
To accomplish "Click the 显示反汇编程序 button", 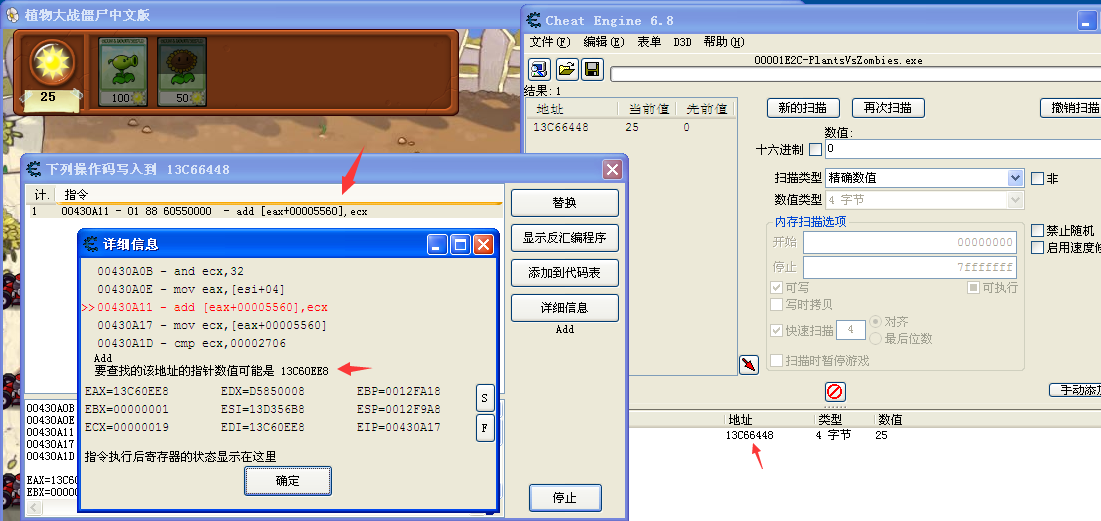I will pos(565,237).
